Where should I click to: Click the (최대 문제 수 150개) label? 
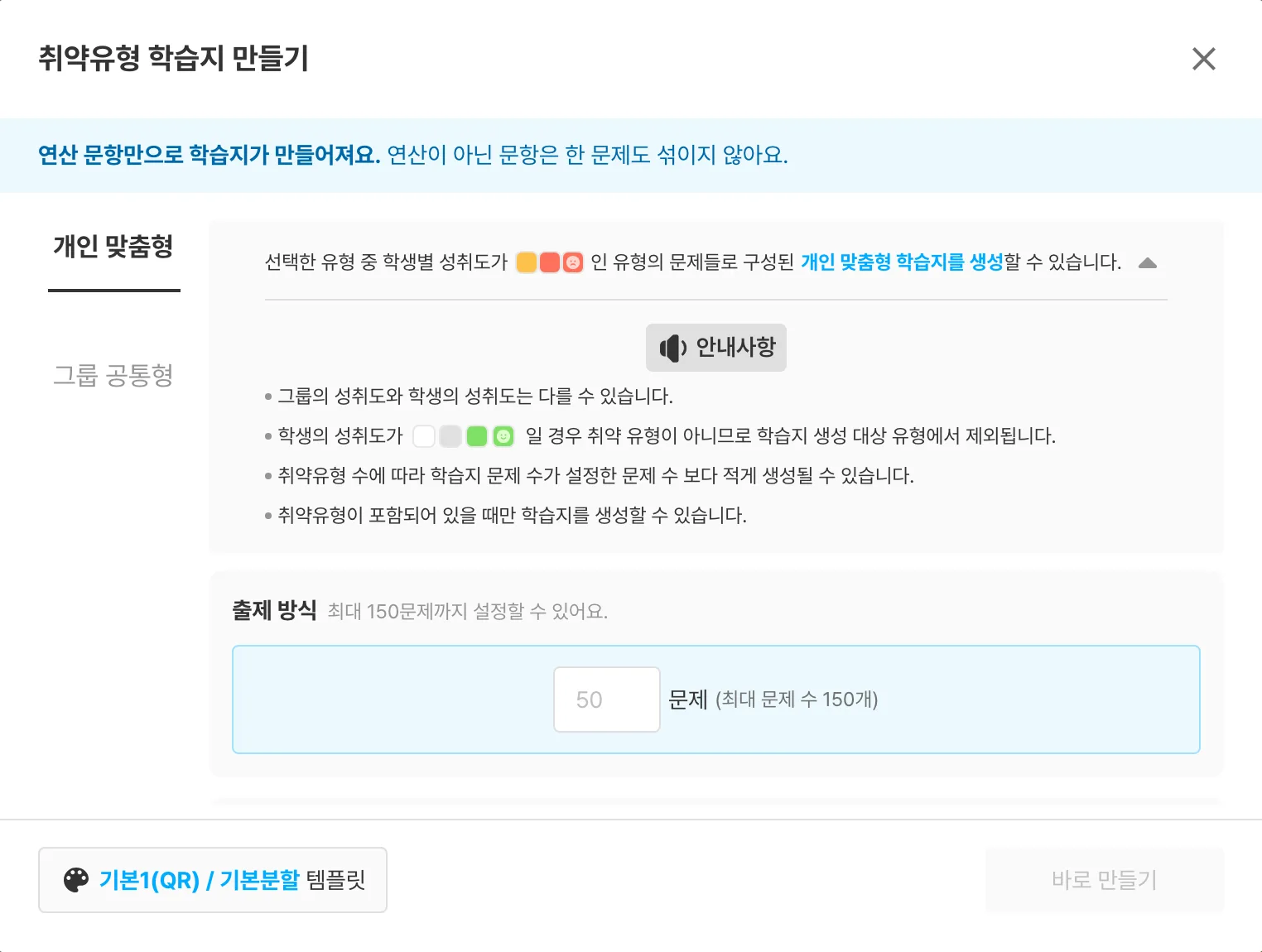(x=797, y=700)
